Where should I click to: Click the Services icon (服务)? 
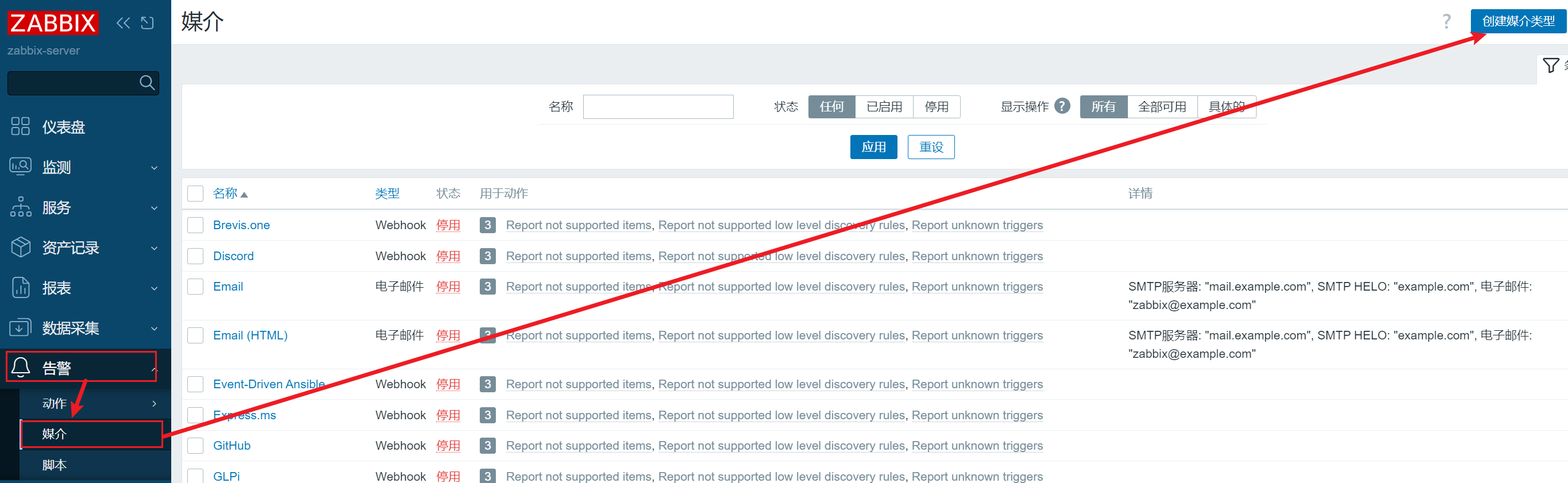21,207
